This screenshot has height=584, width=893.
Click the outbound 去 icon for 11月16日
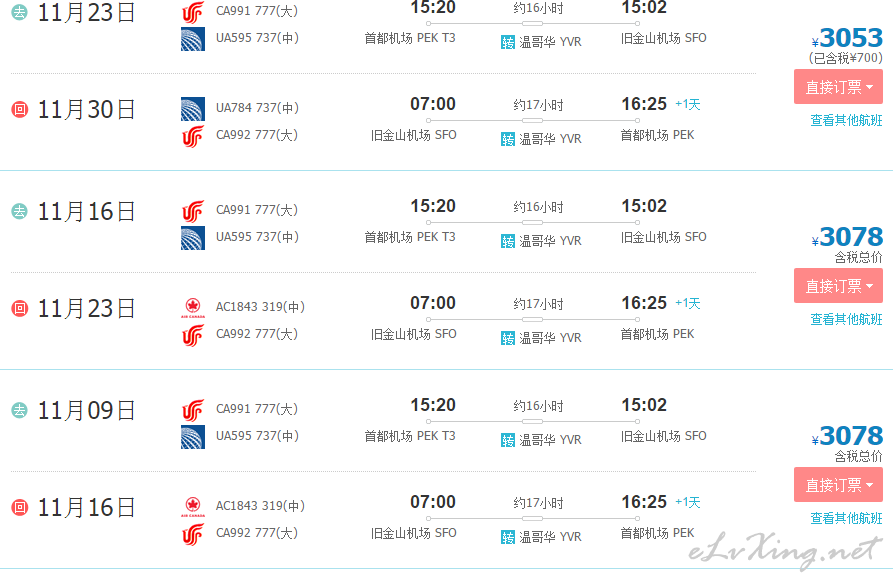coord(19,211)
